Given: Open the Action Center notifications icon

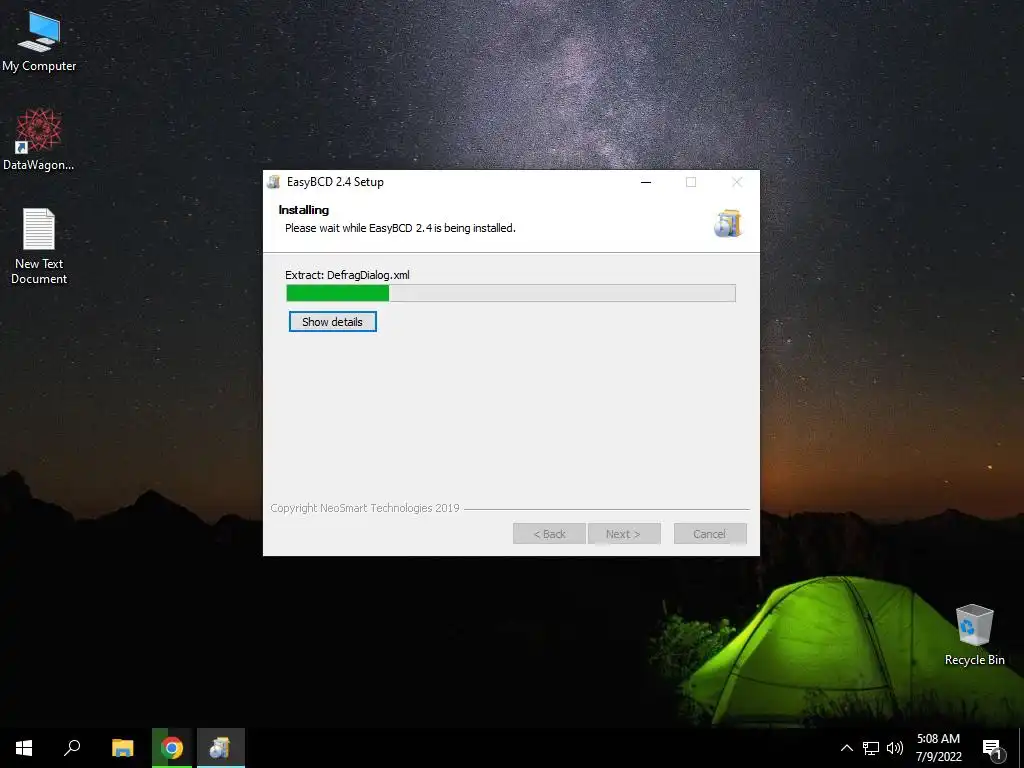Looking at the screenshot, I should pos(992,748).
